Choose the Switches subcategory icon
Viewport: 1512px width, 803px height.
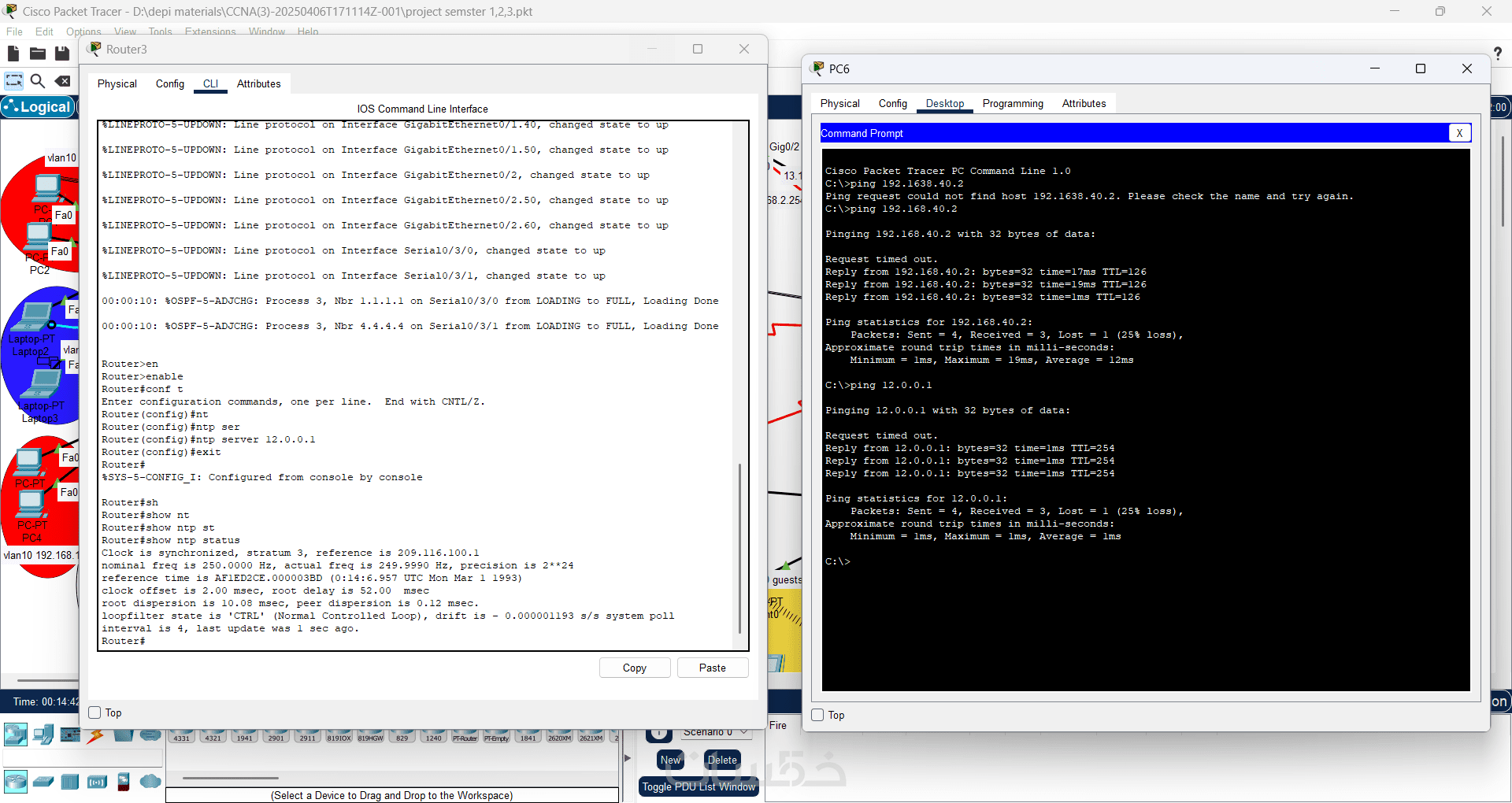tap(43, 782)
